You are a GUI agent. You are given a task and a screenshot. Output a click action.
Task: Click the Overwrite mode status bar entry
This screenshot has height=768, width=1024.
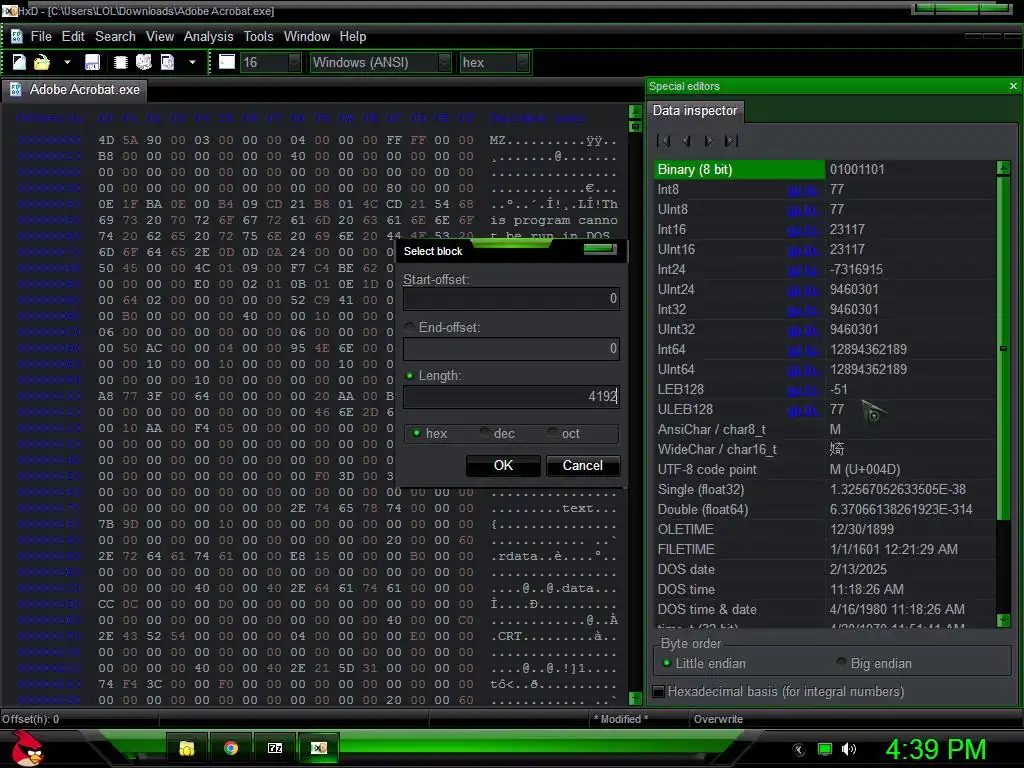718,719
